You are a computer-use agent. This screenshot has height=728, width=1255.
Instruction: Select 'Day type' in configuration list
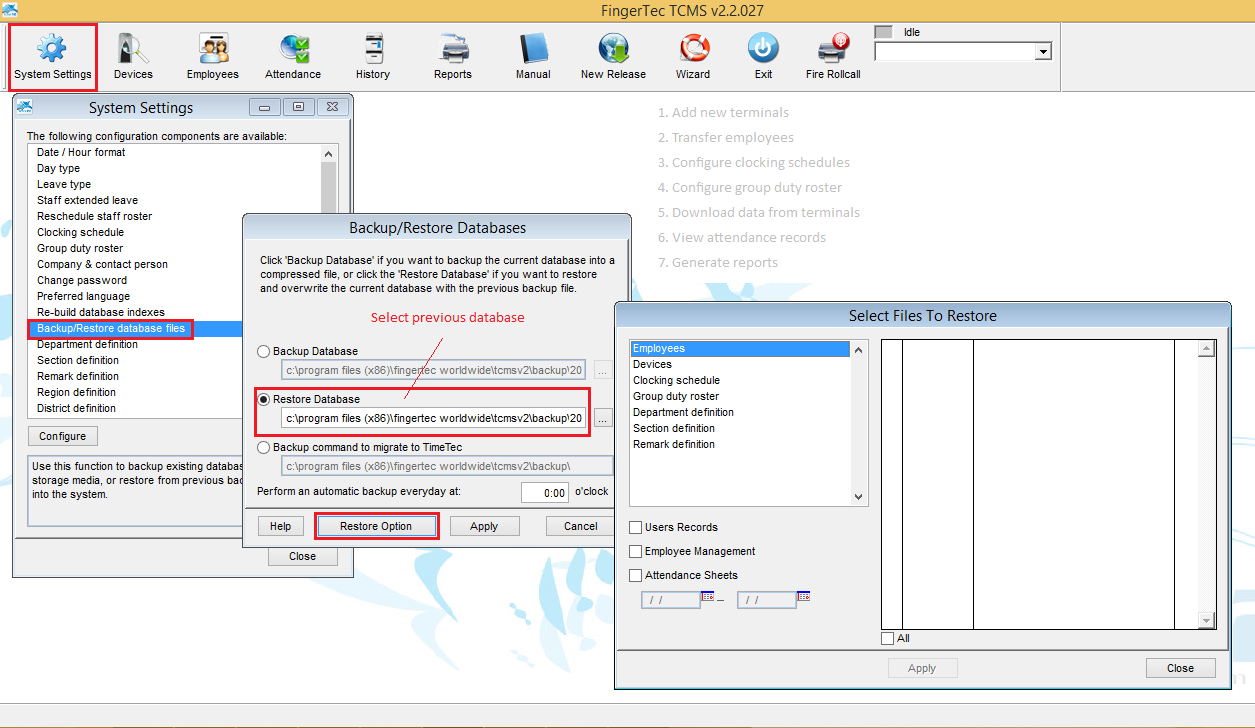pos(58,168)
